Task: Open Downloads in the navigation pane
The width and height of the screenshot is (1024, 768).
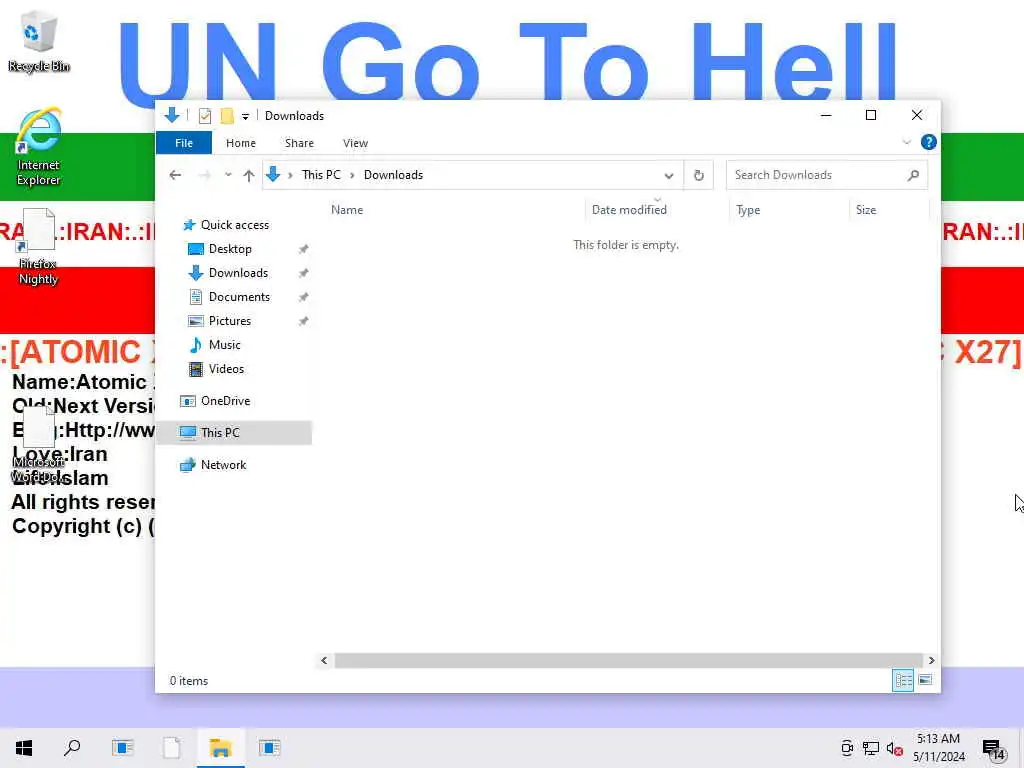Action: (238, 273)
